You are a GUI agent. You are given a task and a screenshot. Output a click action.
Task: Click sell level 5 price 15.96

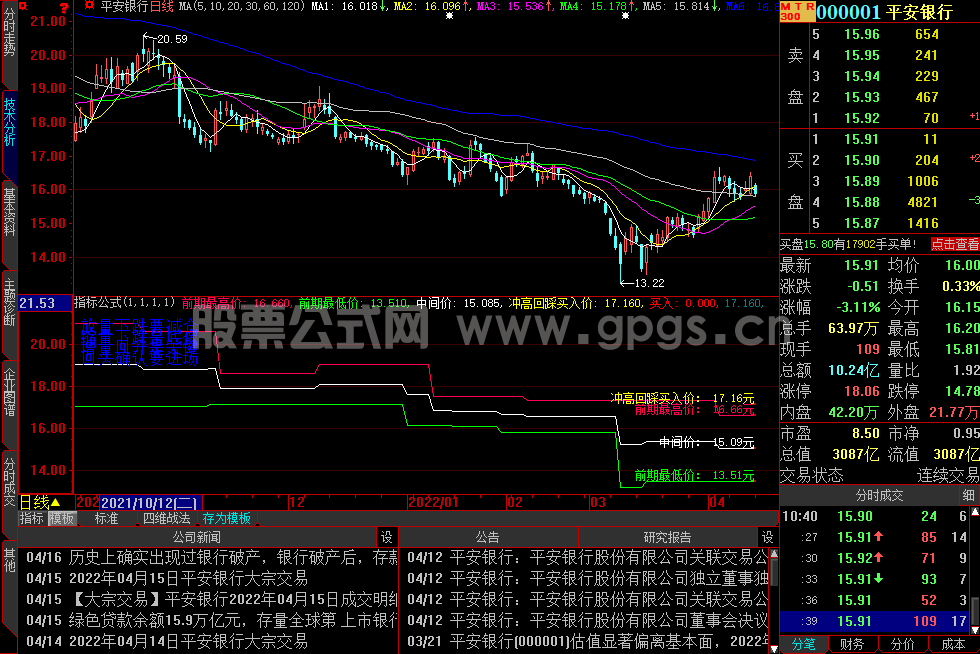(x=862, y=34)
